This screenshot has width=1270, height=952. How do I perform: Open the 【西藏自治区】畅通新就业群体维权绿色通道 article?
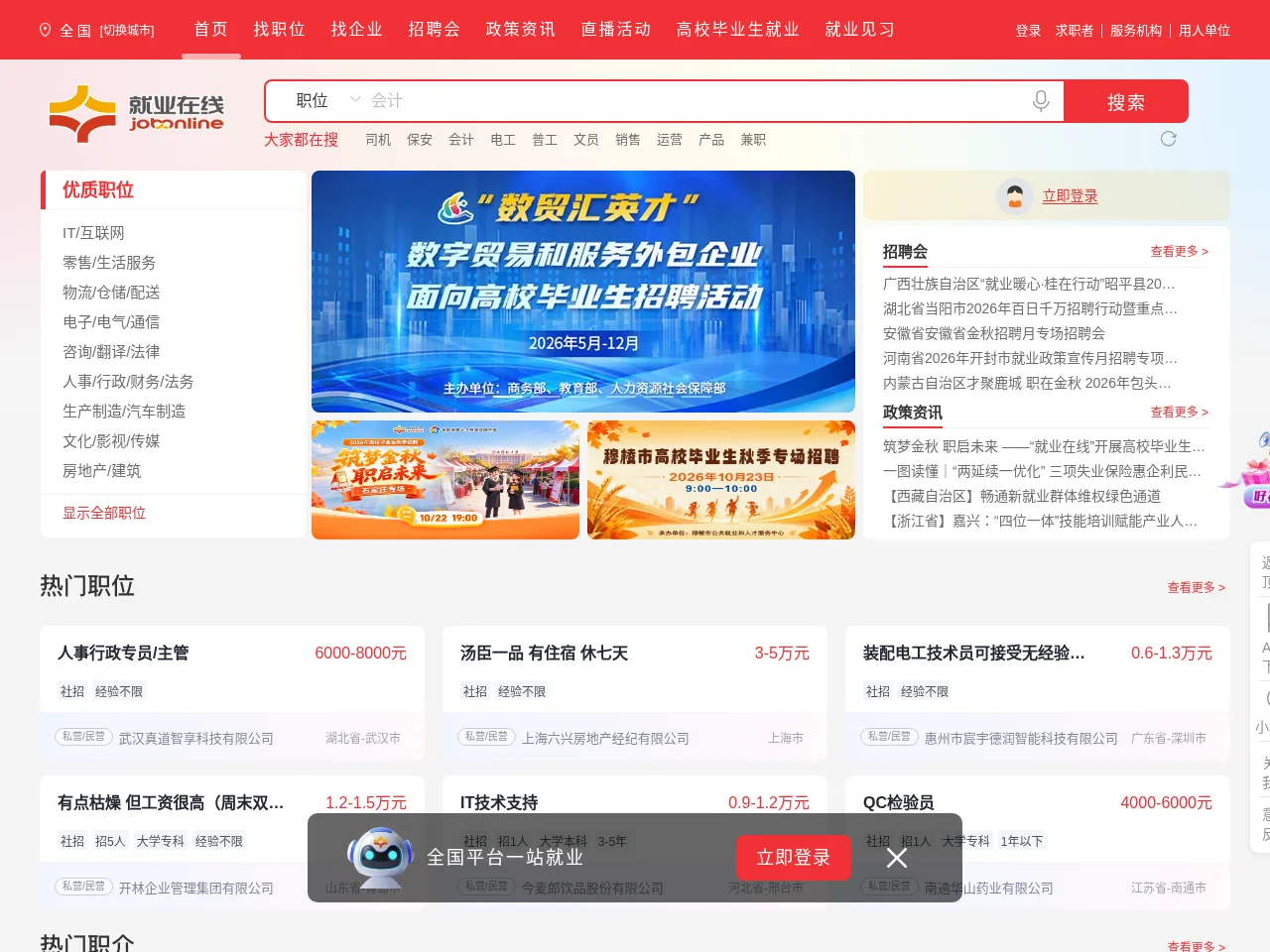click(x=1022, y=496)
